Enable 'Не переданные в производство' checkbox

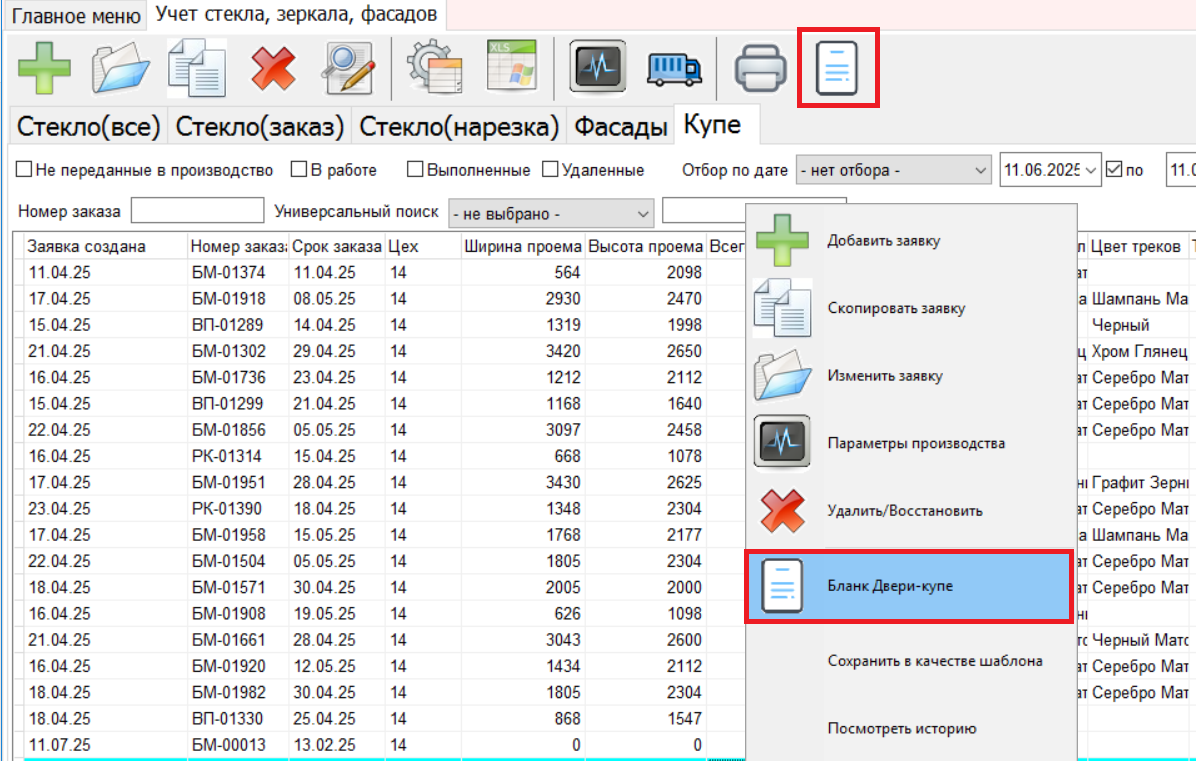(25, 170)
